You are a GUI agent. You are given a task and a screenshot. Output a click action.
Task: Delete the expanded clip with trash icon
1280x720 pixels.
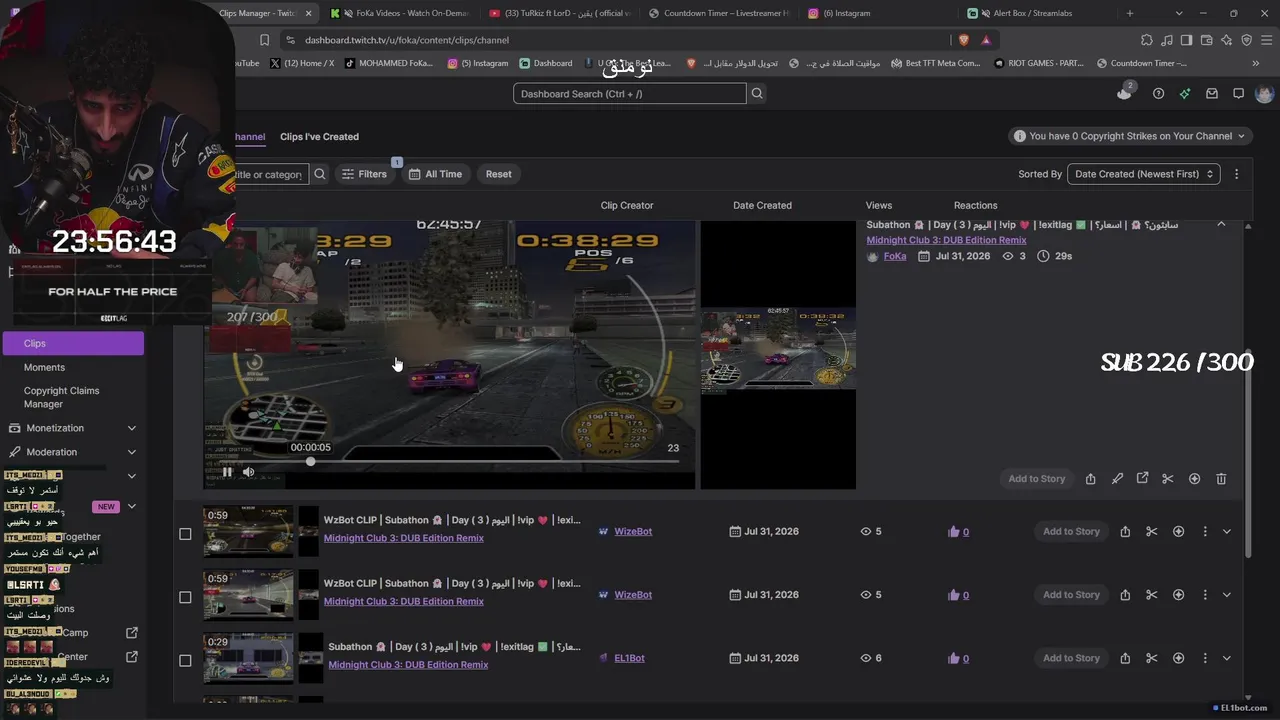[1221, 479]
